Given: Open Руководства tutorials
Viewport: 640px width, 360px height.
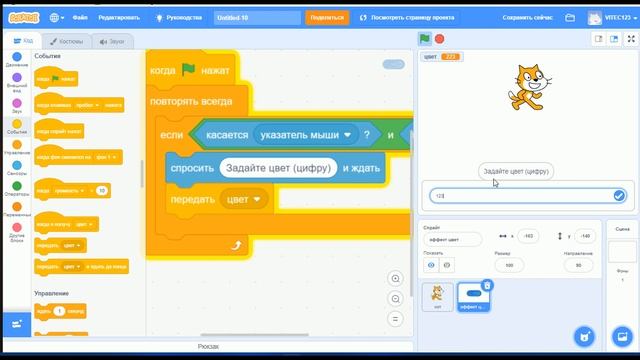Looking at the screenshot, I should pos(179,18).
